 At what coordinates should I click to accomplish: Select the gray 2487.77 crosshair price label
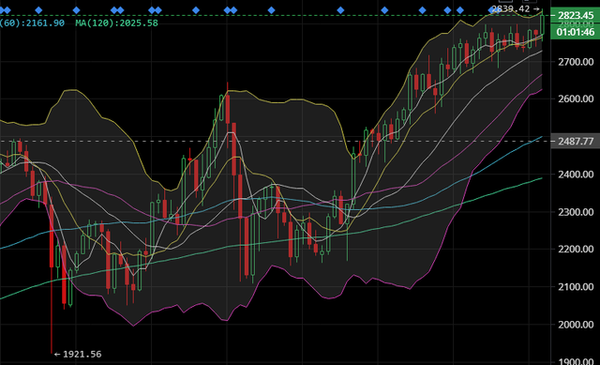pyautogui.click(x=575, y=141)
